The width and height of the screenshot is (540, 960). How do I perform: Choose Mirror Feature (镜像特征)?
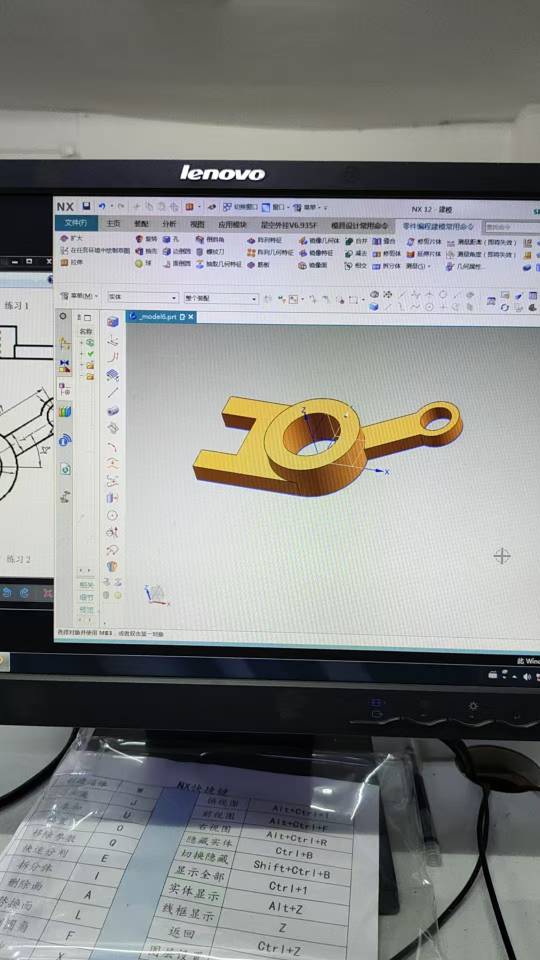click(x=316, y=253)
